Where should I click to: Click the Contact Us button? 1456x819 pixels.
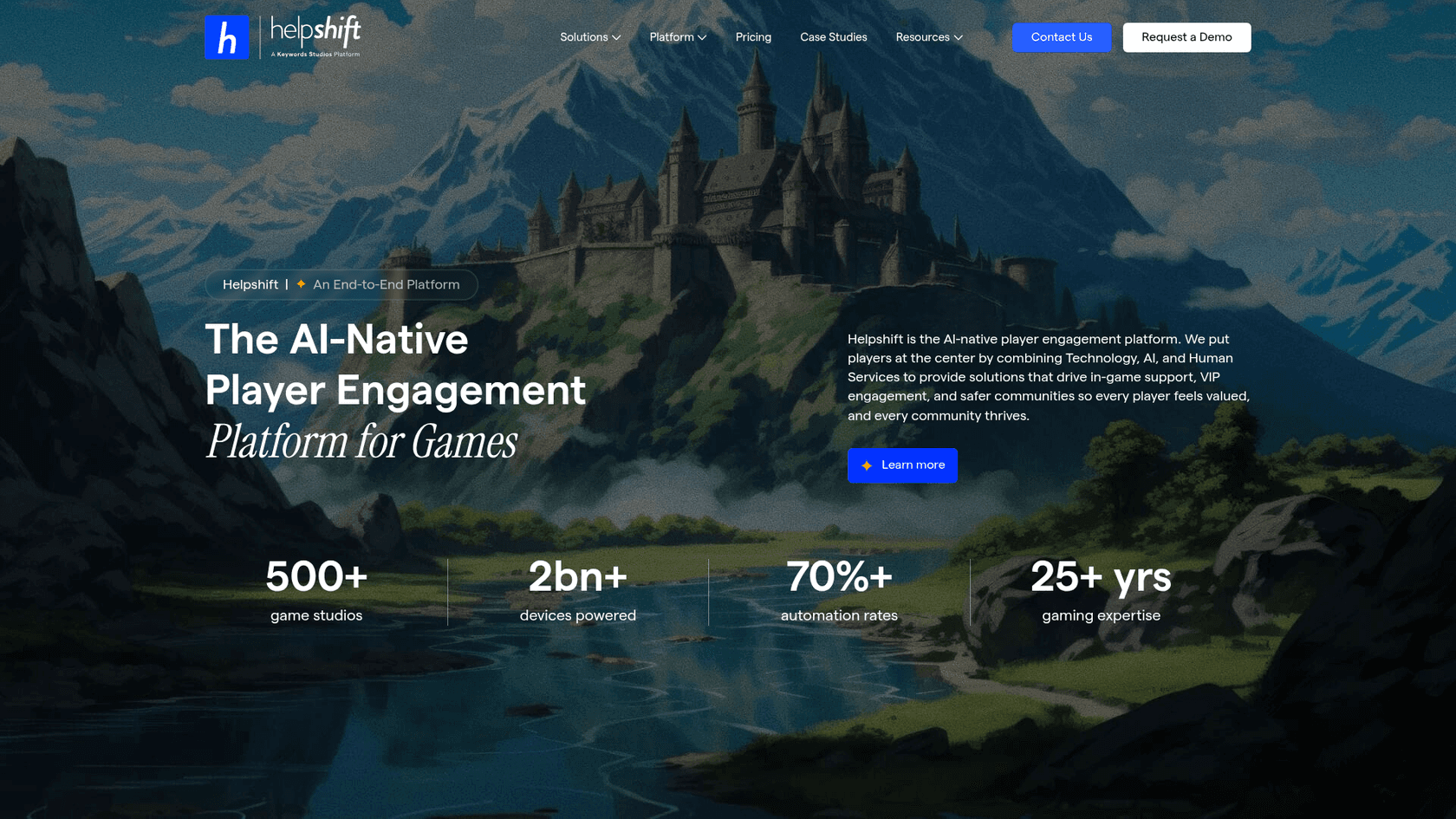[x=1061, y=37]
